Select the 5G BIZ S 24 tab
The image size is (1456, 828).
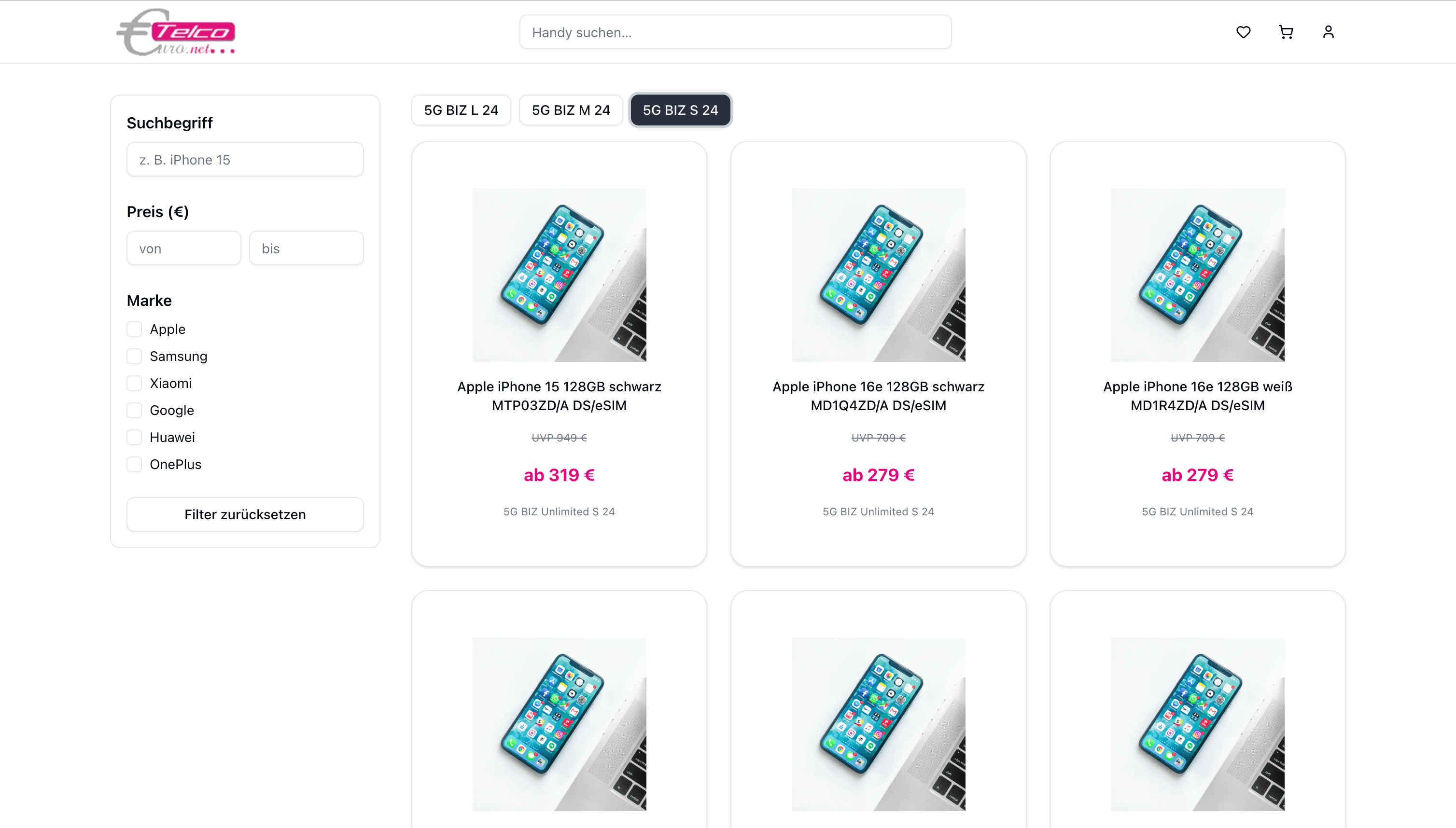tap(680, 110)
